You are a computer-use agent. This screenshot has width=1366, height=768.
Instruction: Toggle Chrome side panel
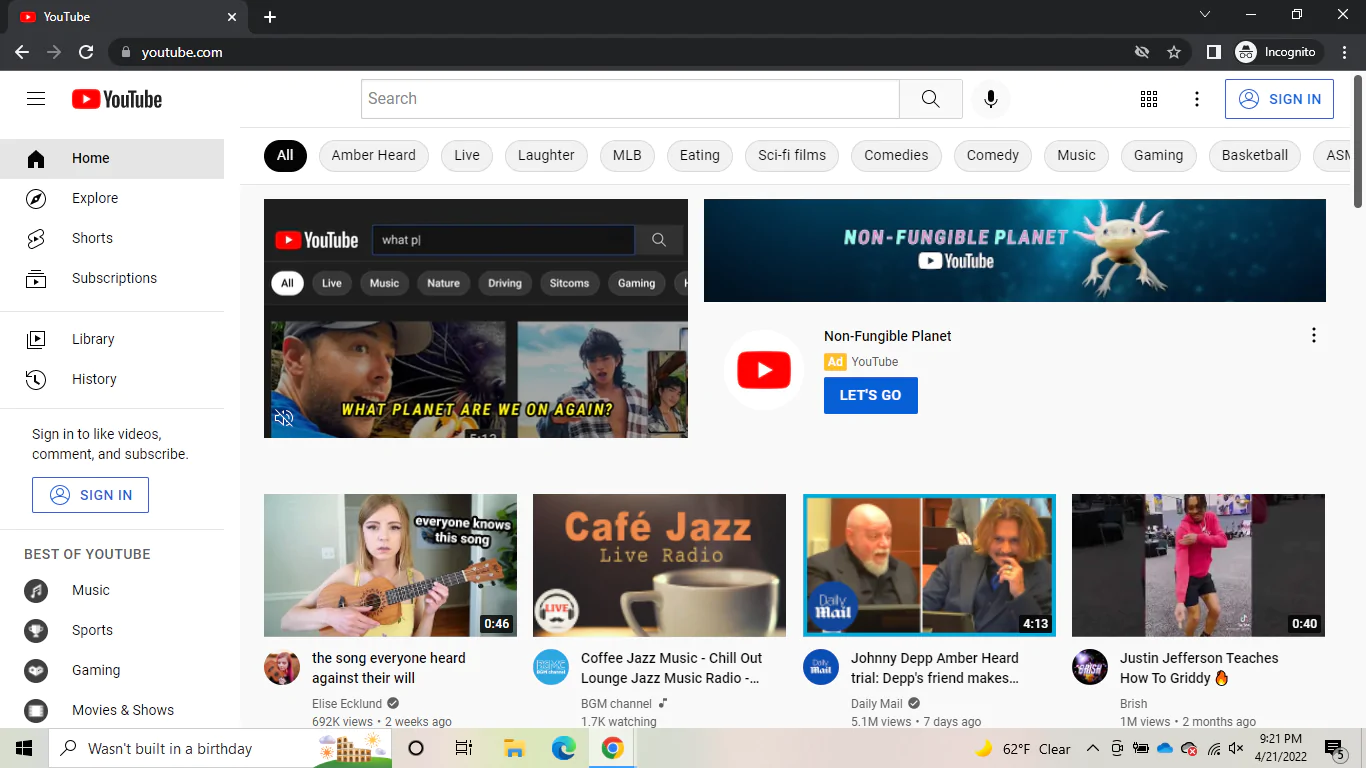coord(1213,52)
